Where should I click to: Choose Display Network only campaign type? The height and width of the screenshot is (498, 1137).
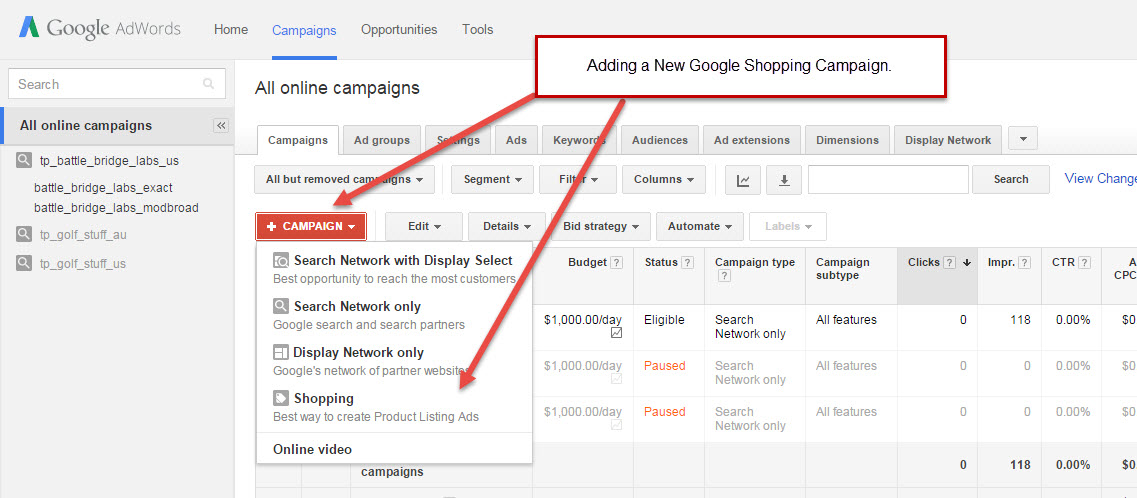[x=394, y=361]
